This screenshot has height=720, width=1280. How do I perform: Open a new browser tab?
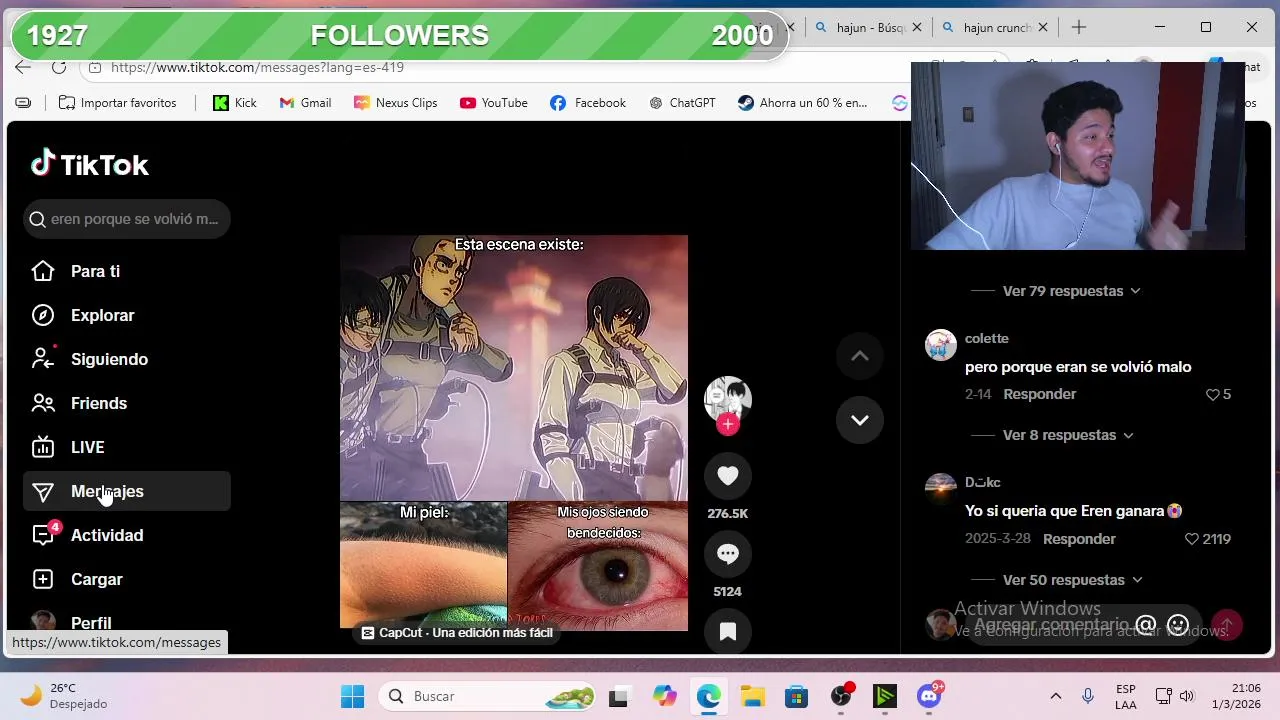[1078, 28]
